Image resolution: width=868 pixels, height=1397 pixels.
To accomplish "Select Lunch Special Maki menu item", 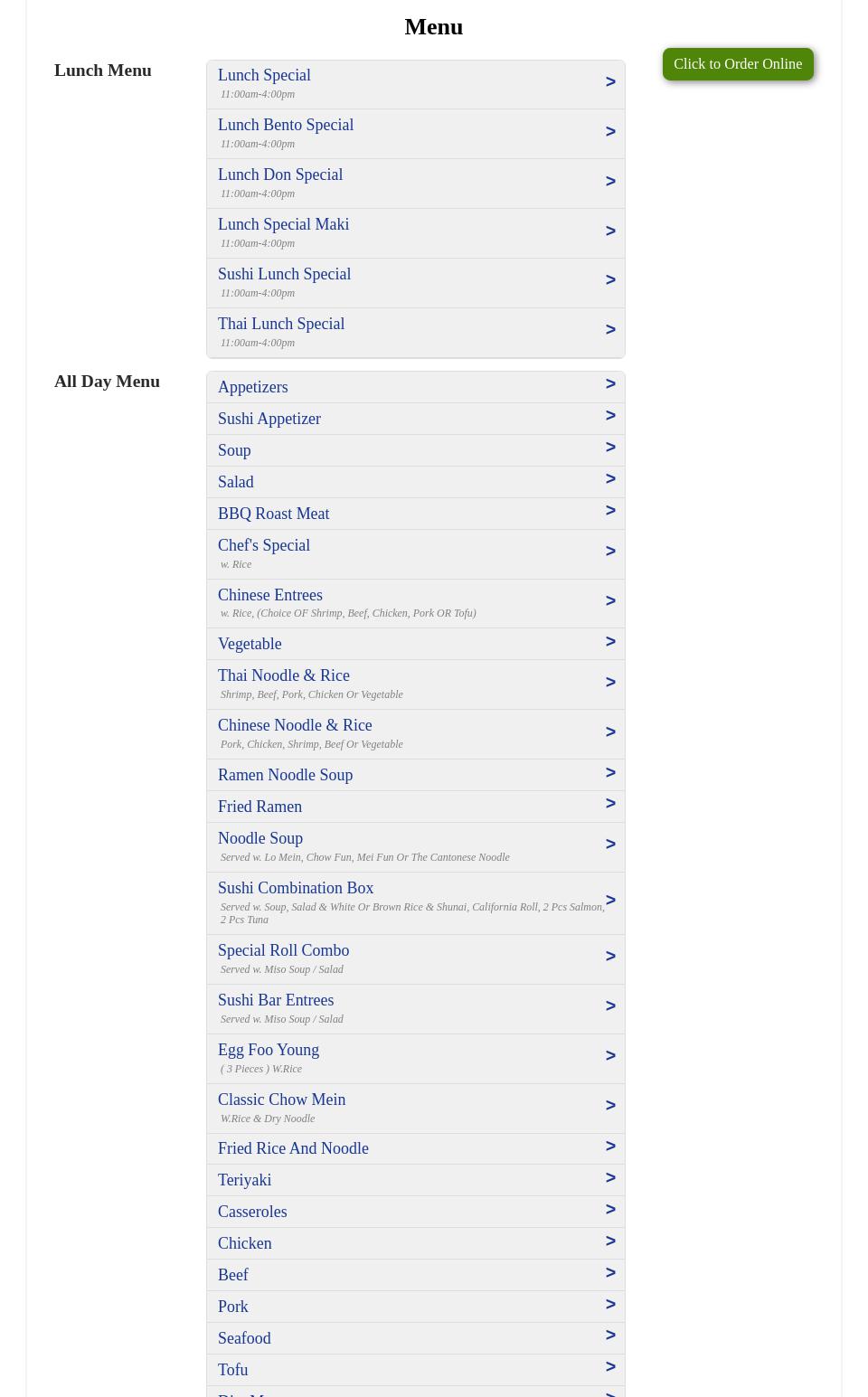I will pos(283,225).
